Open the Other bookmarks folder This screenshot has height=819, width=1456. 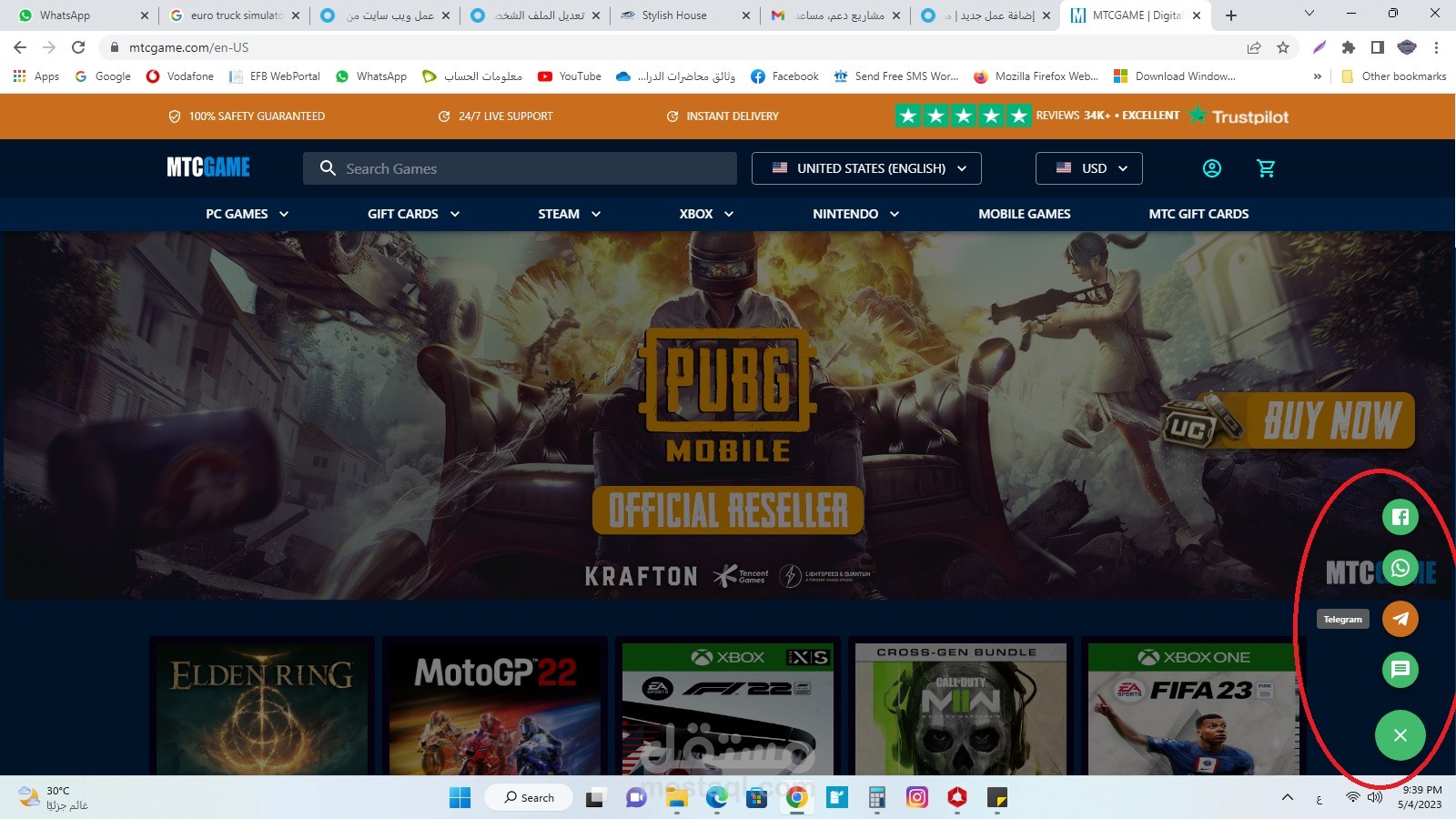(x=1394, y=76)
